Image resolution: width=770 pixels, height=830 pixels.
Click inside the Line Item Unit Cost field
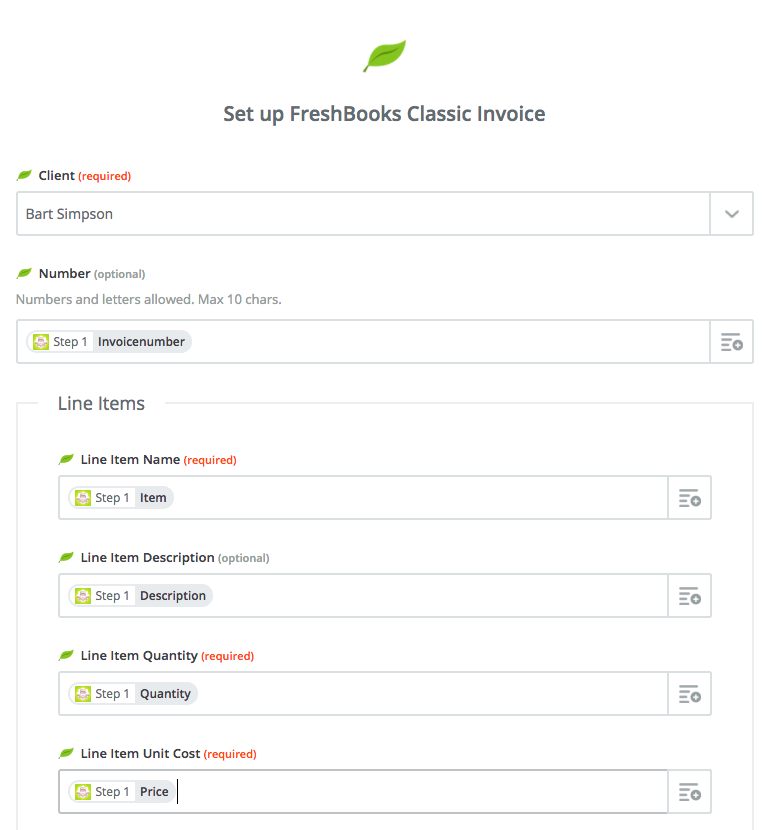[423, 791]
